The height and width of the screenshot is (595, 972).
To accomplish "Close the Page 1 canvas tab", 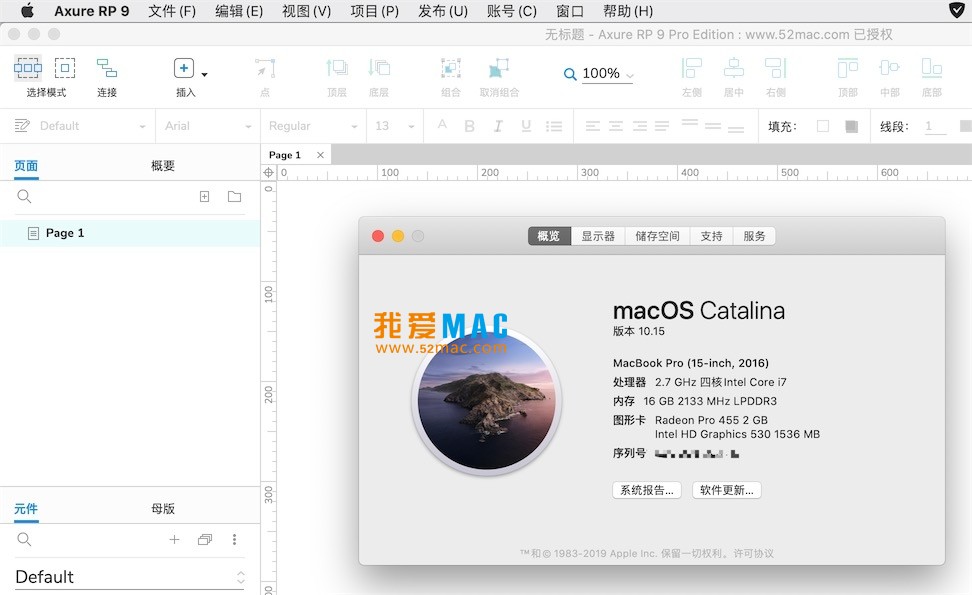I will (x=320, y=155).
